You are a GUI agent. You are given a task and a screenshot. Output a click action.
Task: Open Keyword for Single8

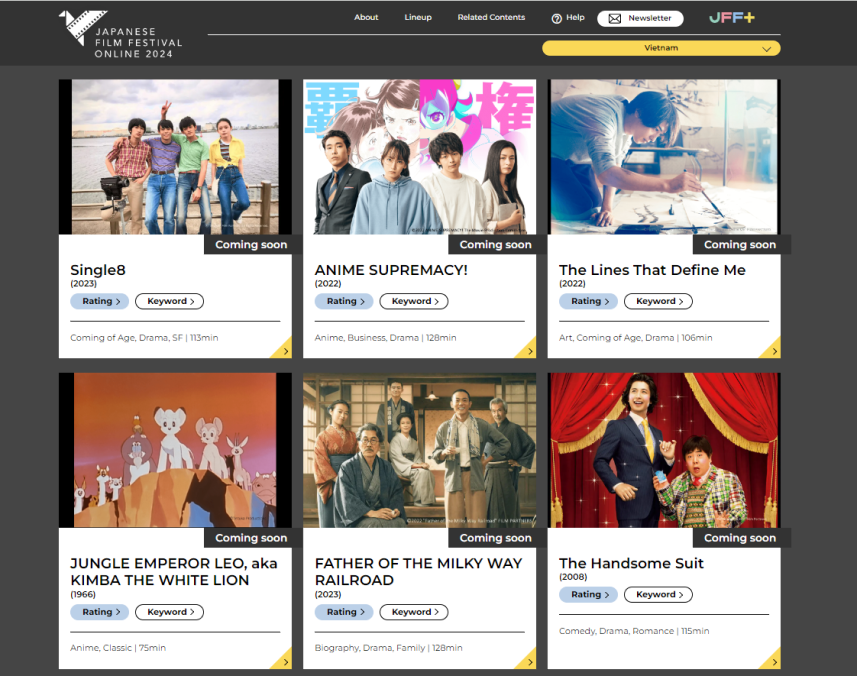click(169, 301)
